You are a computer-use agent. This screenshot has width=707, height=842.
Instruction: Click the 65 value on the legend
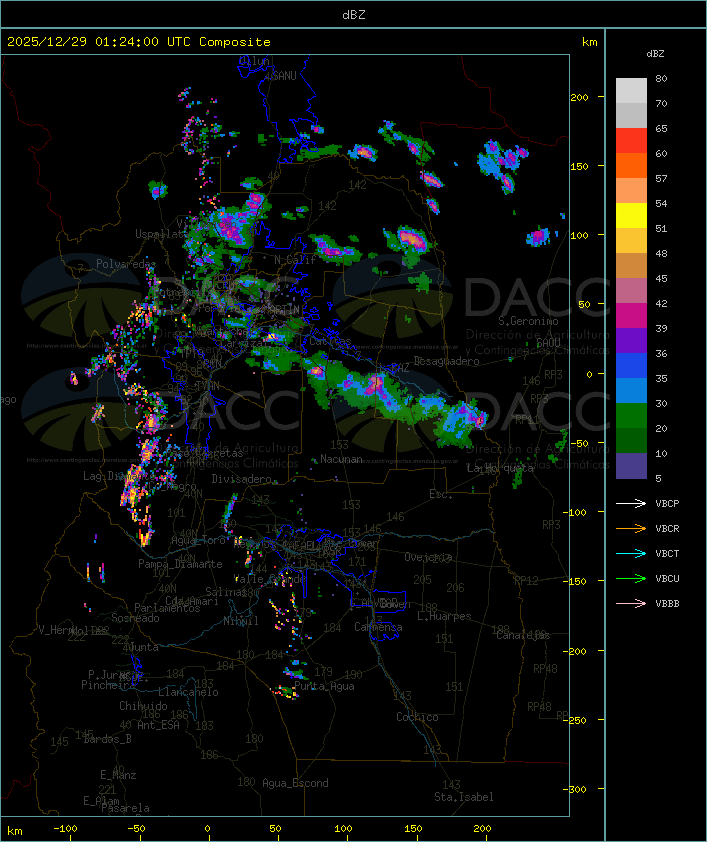(661, 128)
